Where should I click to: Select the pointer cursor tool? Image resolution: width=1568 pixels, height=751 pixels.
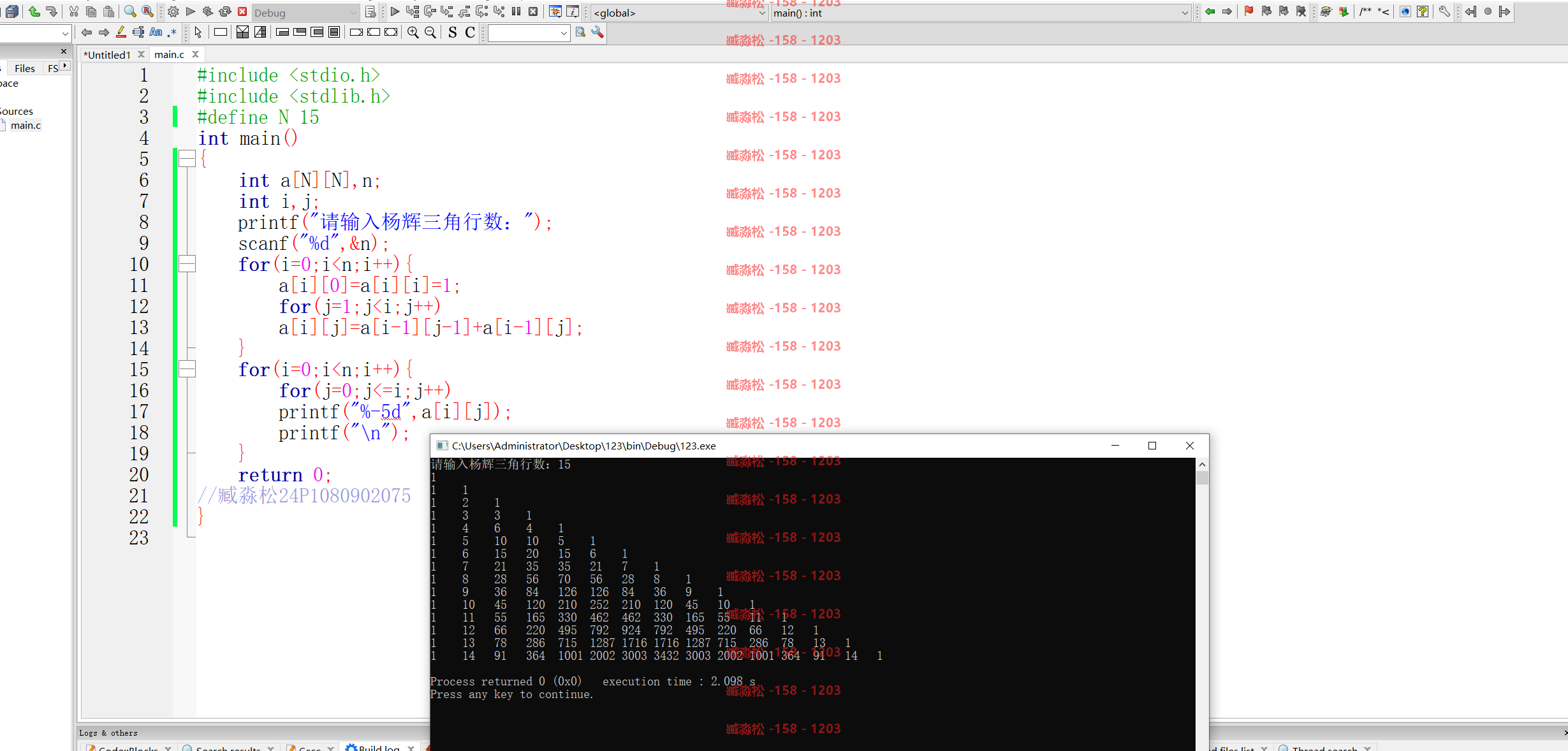198,32
